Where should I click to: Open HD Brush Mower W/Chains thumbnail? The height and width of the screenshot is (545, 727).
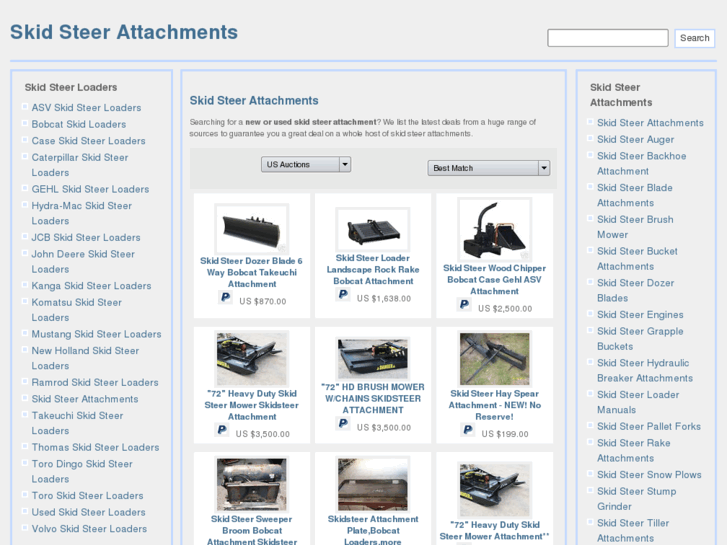point(373,359)
